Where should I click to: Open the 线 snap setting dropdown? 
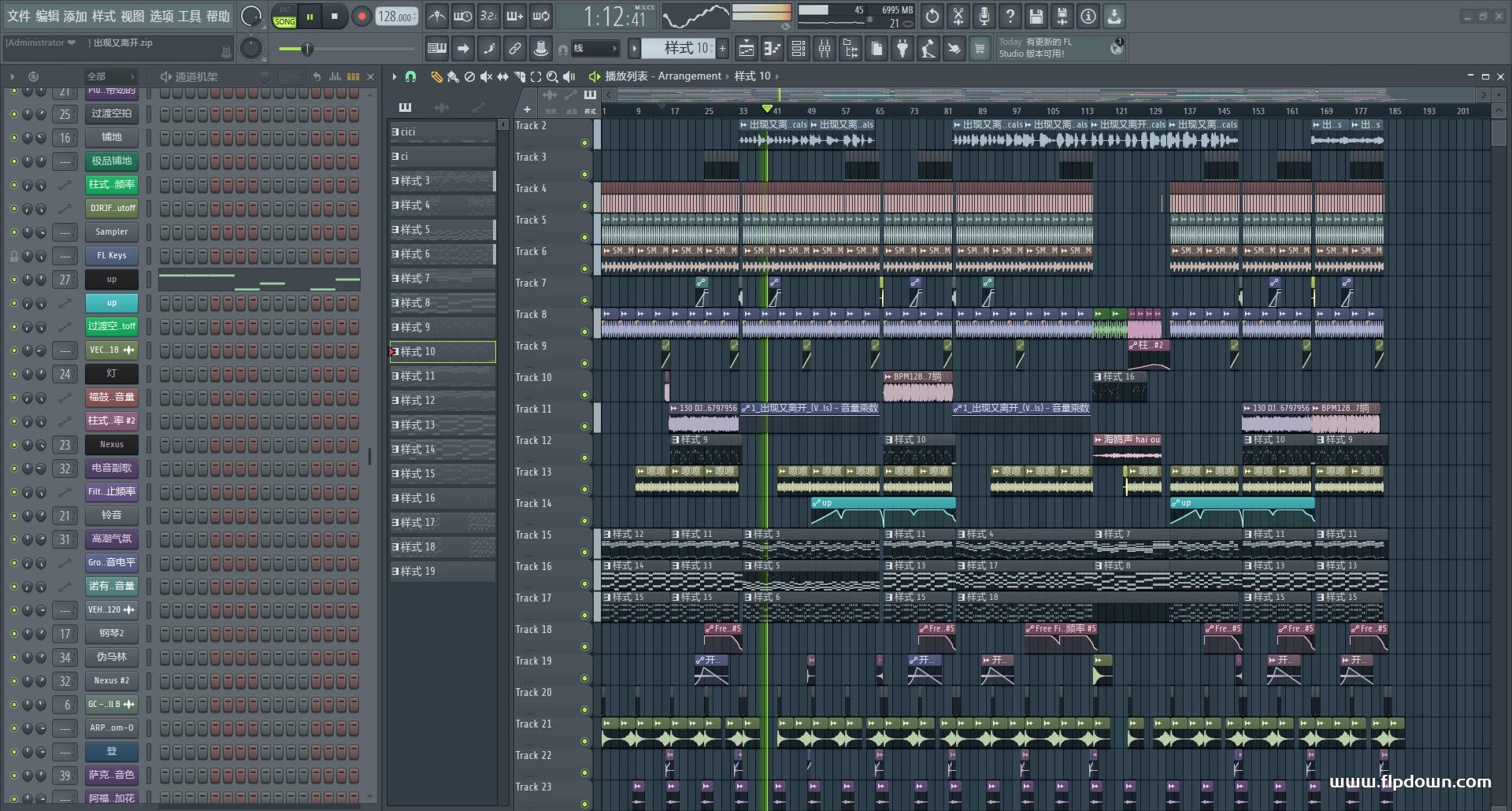595,49
